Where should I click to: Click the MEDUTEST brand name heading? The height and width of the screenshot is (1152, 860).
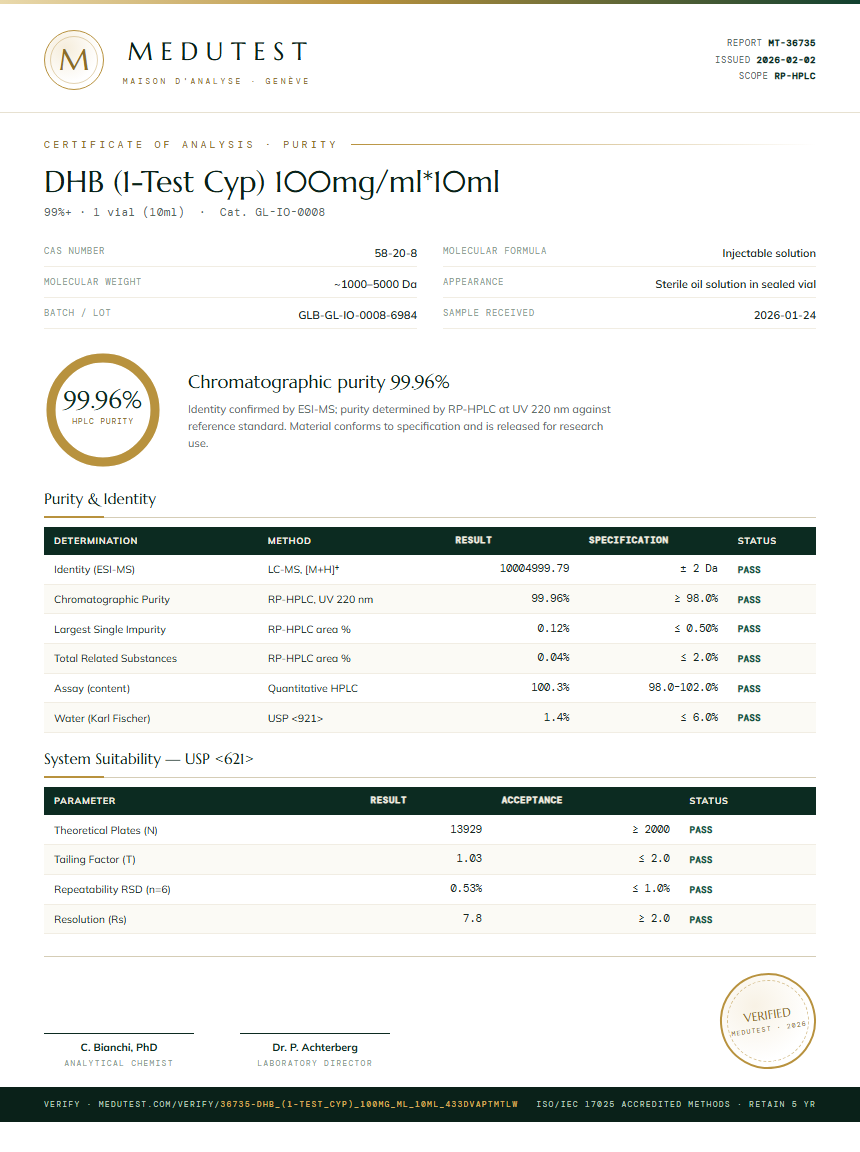[x=218, y=51]
